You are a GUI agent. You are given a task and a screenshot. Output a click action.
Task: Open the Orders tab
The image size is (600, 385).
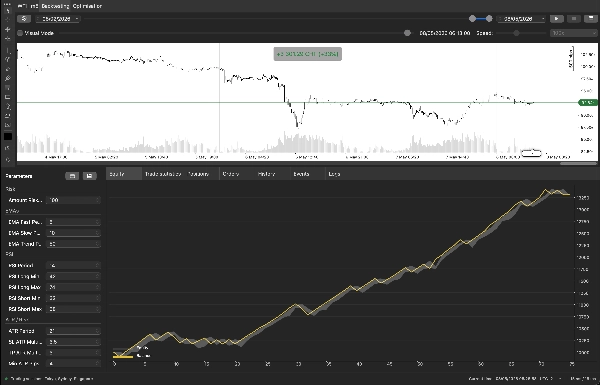click(x=230, y=174)
